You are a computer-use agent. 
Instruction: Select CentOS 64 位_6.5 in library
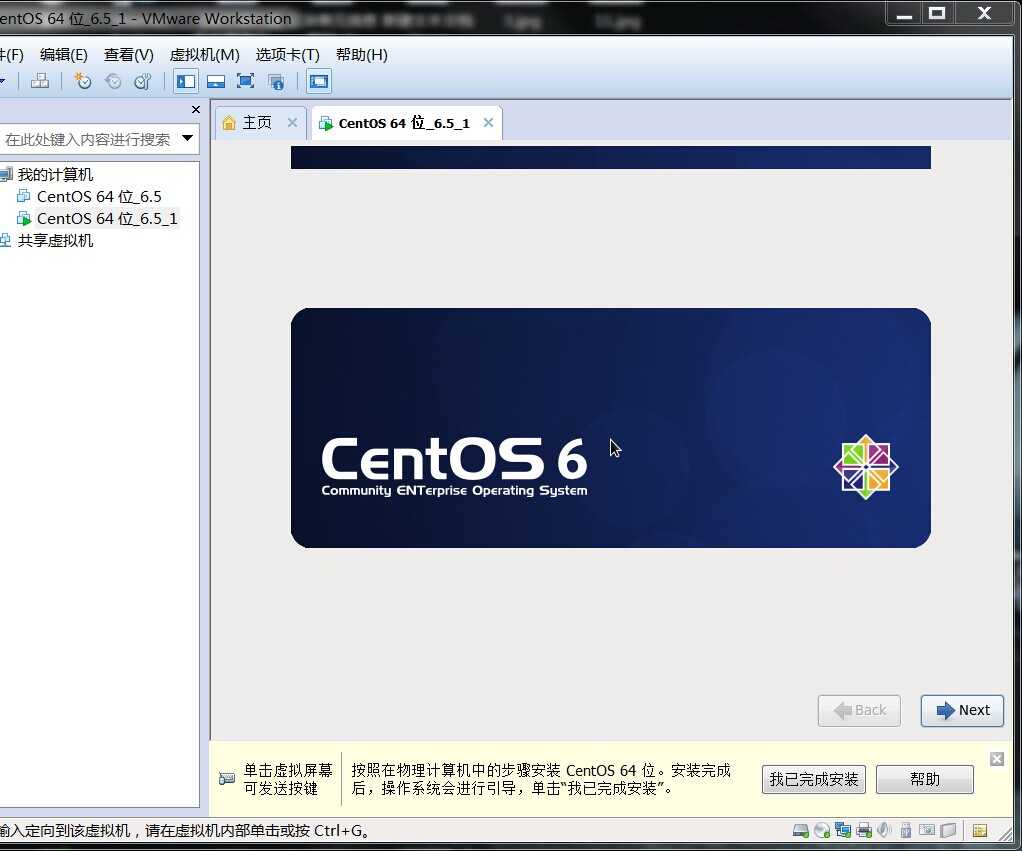pyautogui.click(x=98, y=196)
